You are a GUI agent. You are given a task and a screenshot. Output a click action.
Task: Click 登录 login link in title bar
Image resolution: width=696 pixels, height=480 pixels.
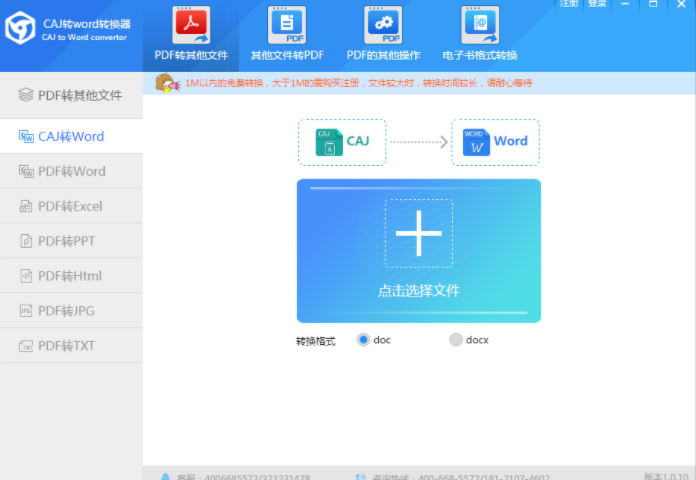coord(597,4)
